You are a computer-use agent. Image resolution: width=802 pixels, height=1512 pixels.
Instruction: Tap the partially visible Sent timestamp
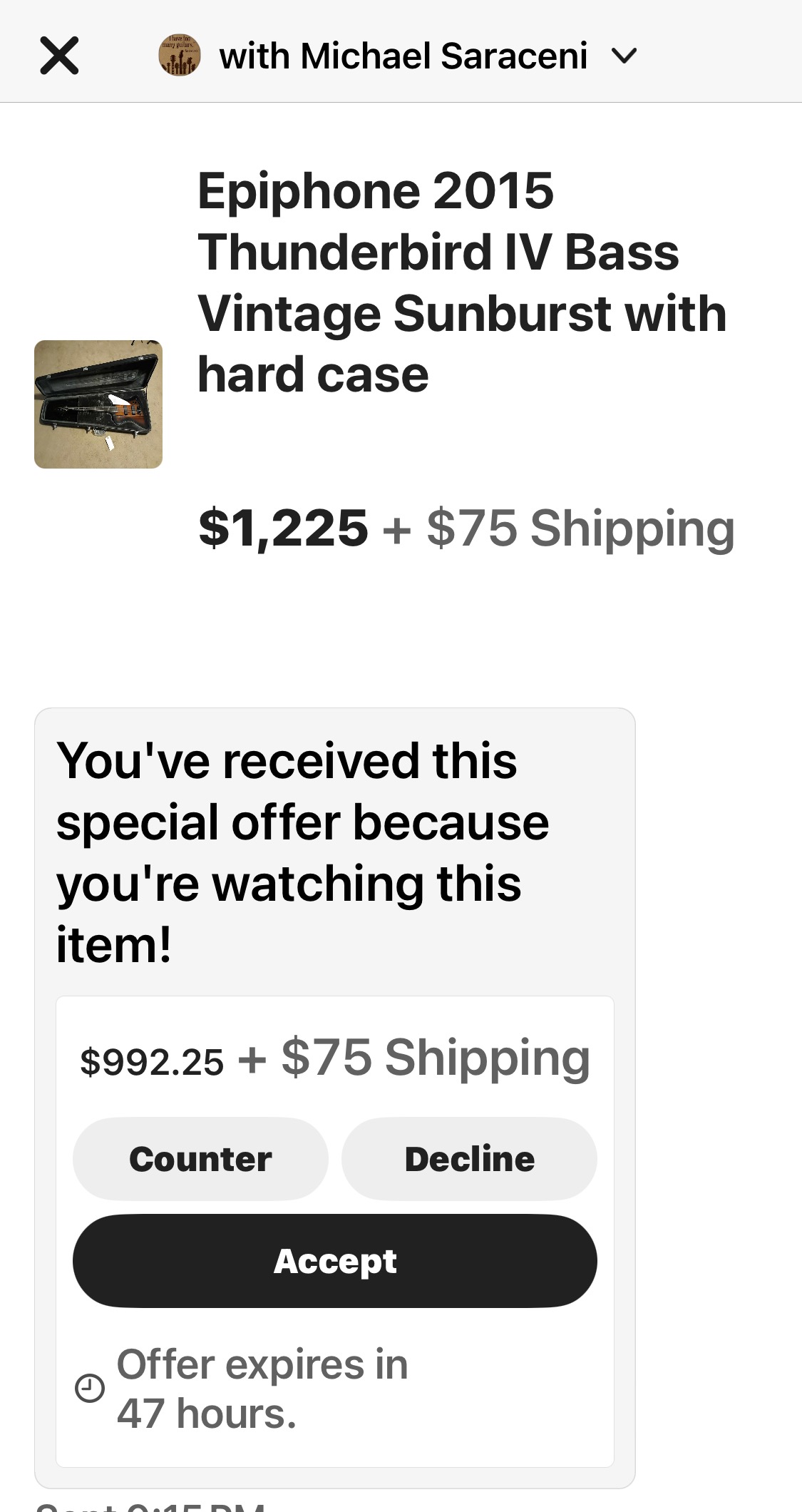[x=150, y=1506]
